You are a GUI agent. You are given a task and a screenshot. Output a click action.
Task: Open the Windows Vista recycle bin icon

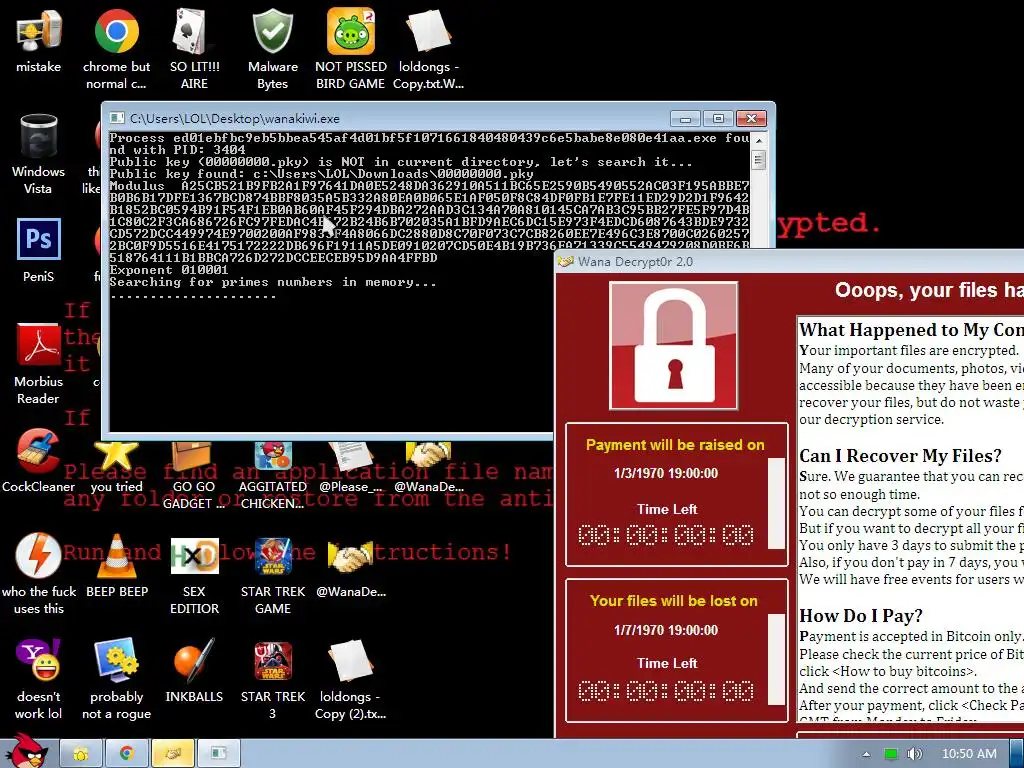tap(39, 153)
